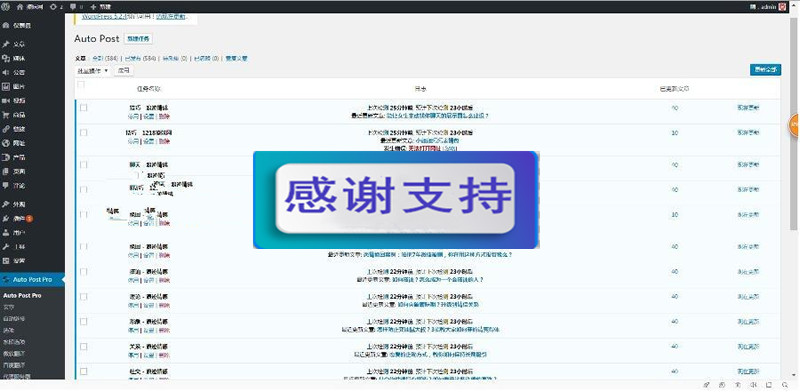
Task: Click the blue 更新全部 update-all button
Action: point(765,69)
